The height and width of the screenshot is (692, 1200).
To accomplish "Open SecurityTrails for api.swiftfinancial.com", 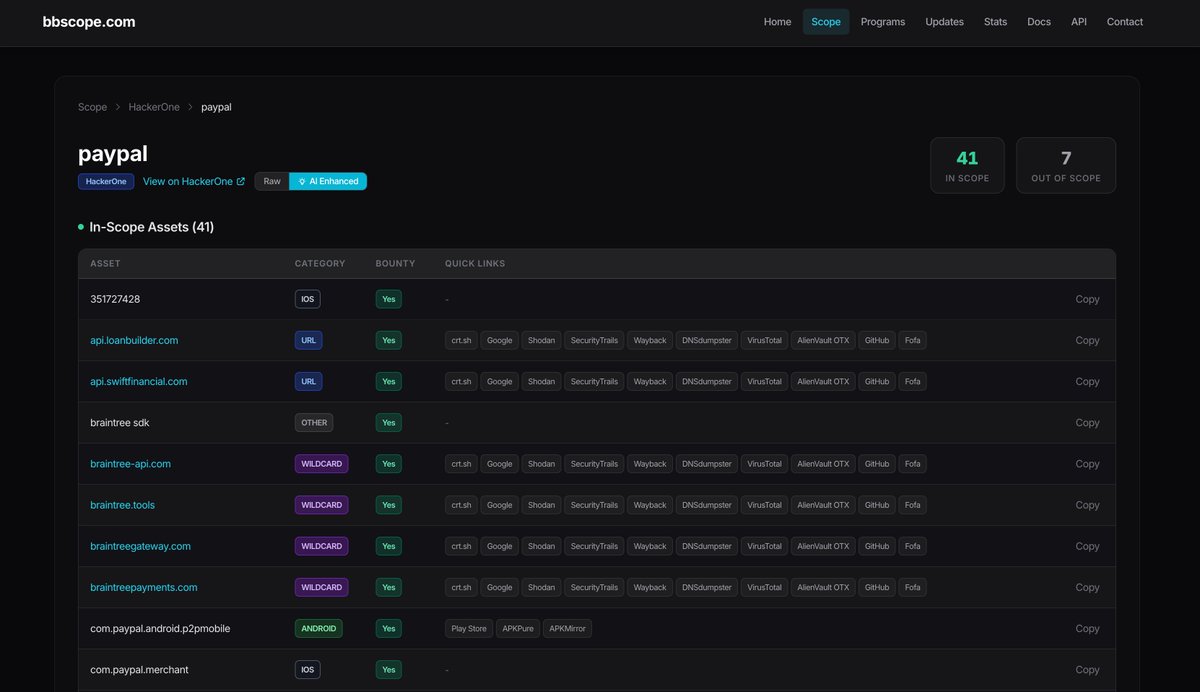I will point(594,381).
